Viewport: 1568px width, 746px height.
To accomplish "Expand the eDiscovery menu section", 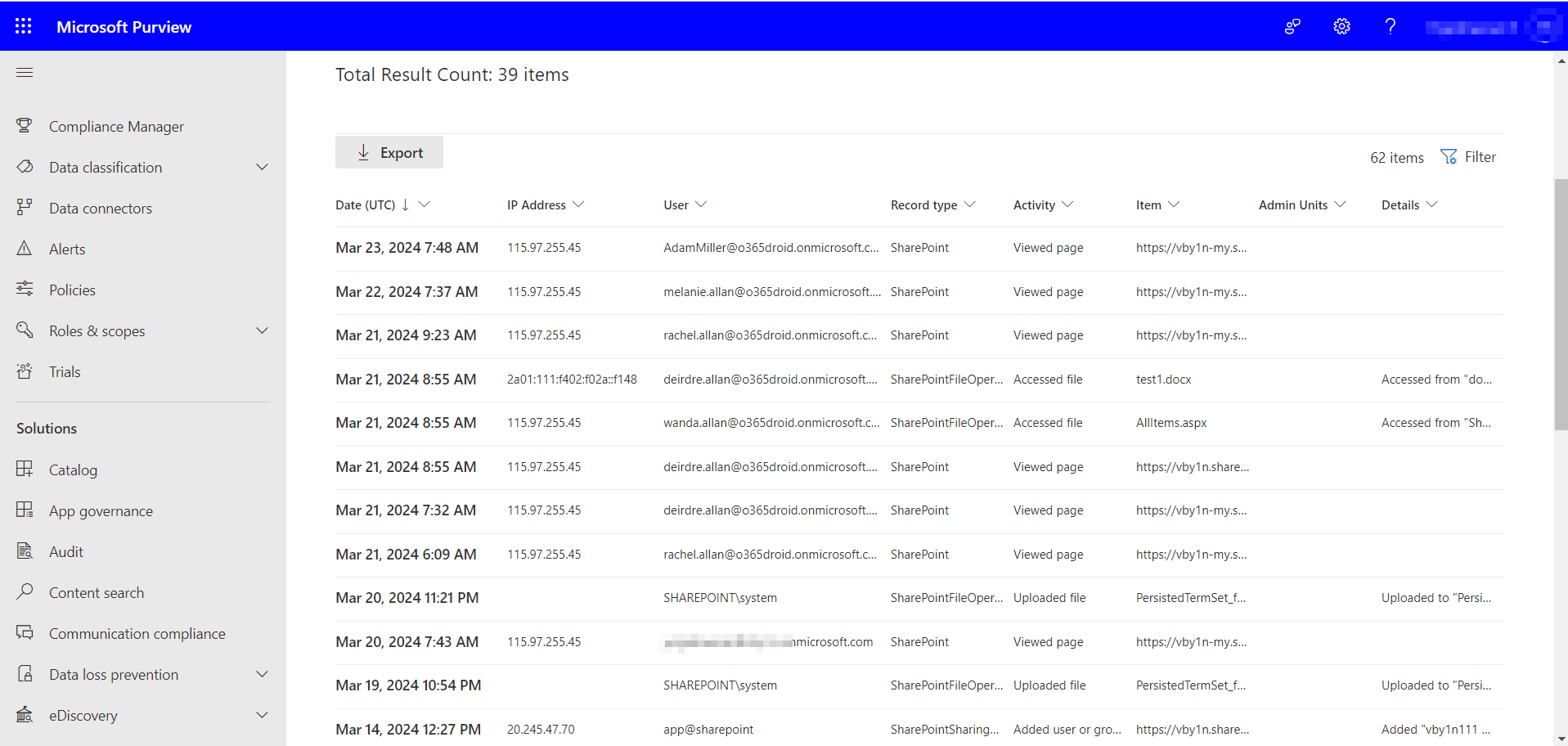I will click(x=262, y=715).
